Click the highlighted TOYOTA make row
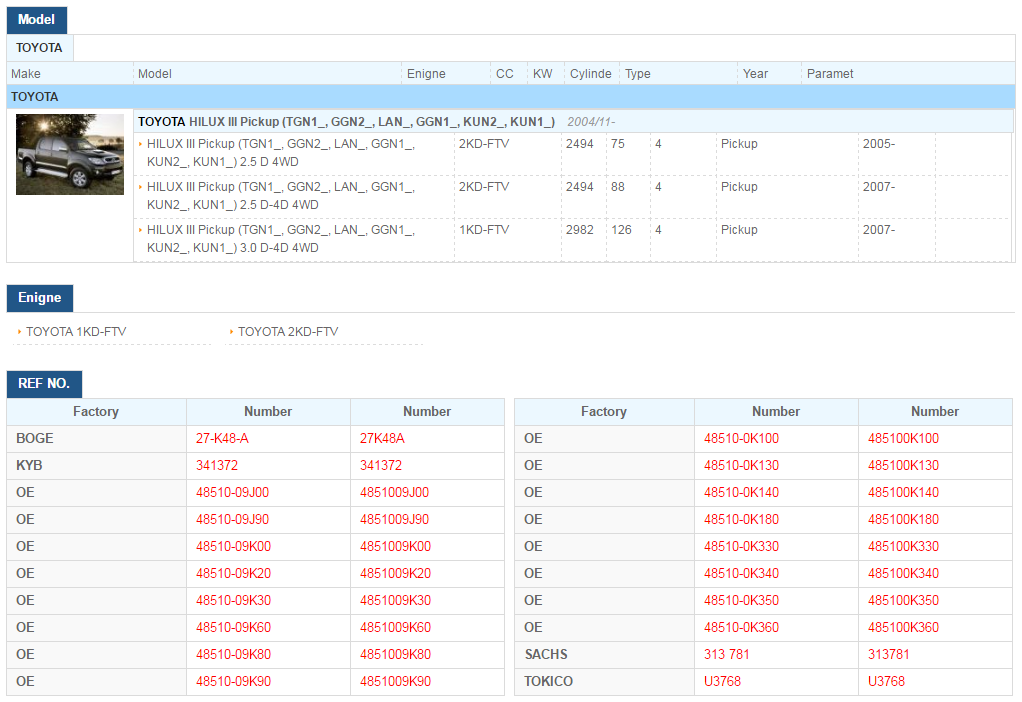Viewport: 1022px width, 702px height. (511, 97)
